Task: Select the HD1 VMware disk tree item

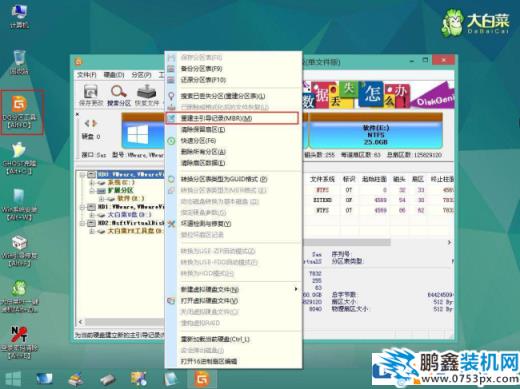Action: coord(131,207)
